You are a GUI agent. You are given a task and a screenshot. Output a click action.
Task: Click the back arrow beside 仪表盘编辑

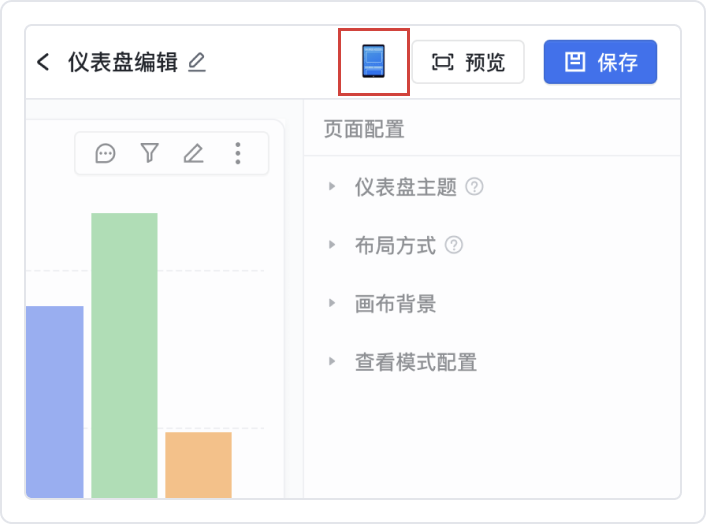pos(43,62)
